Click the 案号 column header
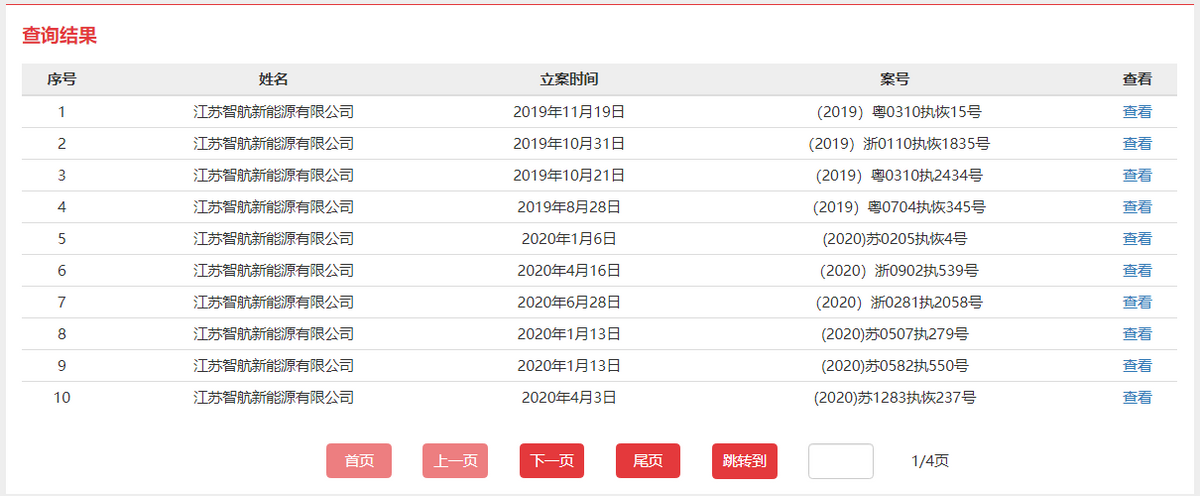 point(895,79)
